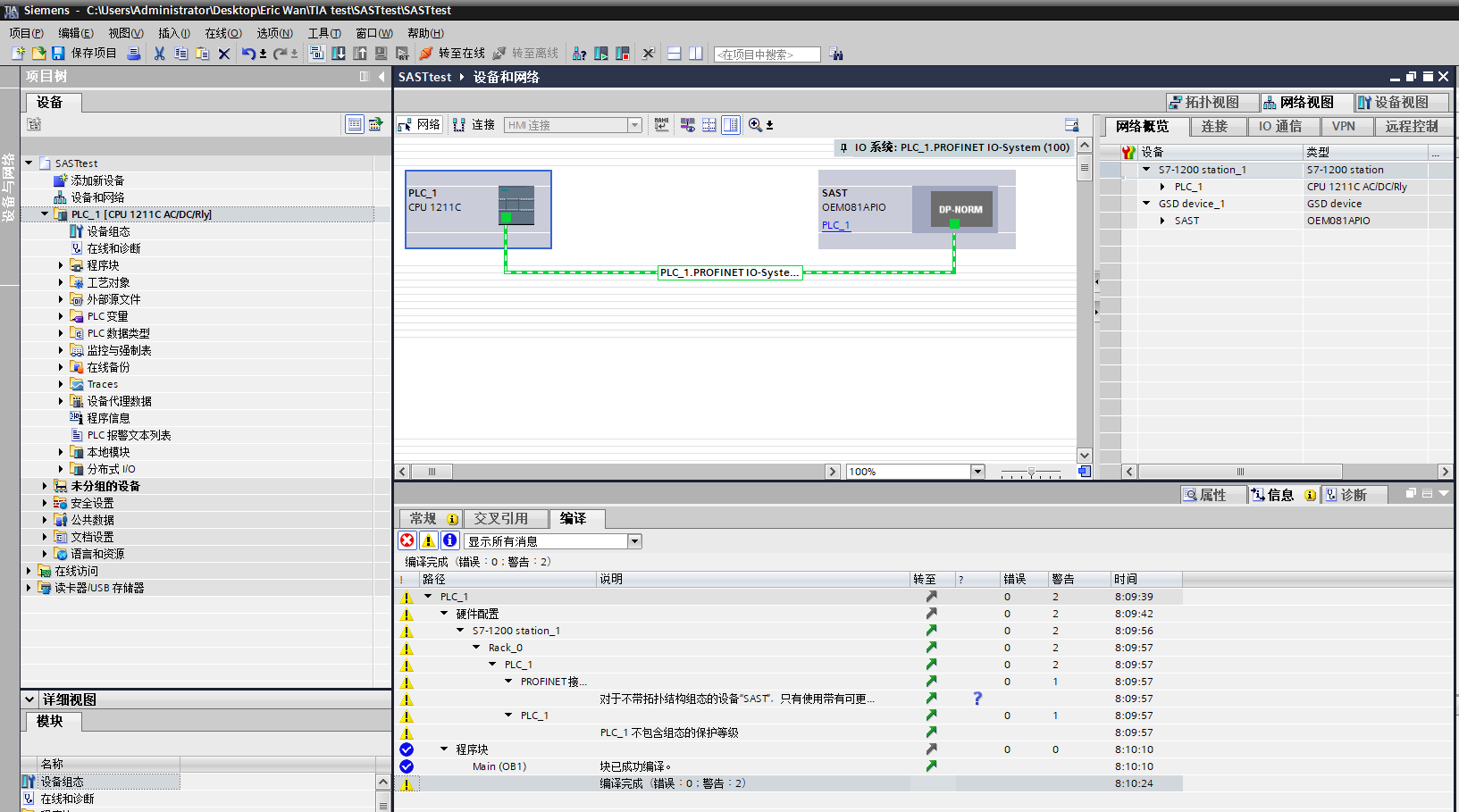Click network view horizontal scrollbar thumb
Image resolution: width=1459 pixels, height=812 pixels.
tap(432, 472)
